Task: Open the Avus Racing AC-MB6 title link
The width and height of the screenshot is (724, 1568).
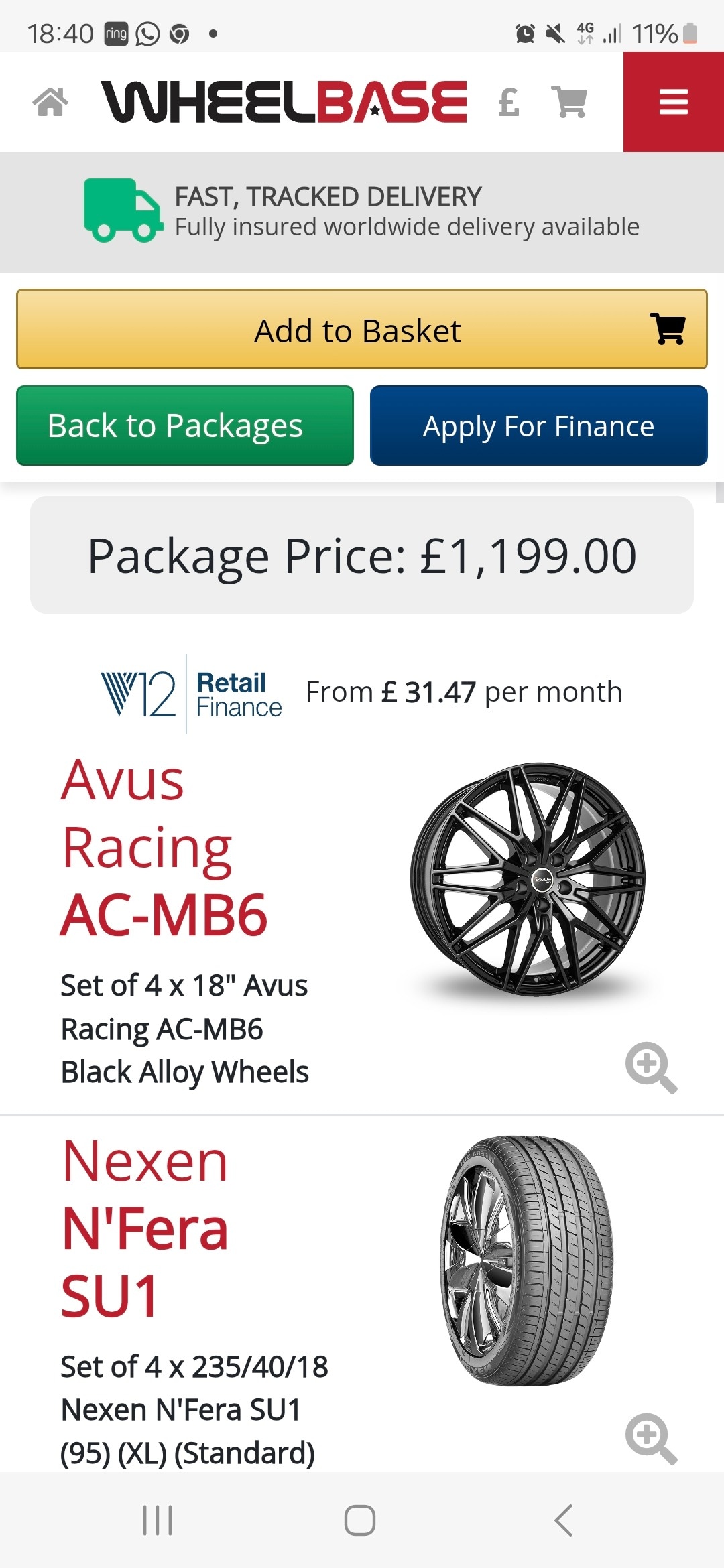Action: point(164,847)
